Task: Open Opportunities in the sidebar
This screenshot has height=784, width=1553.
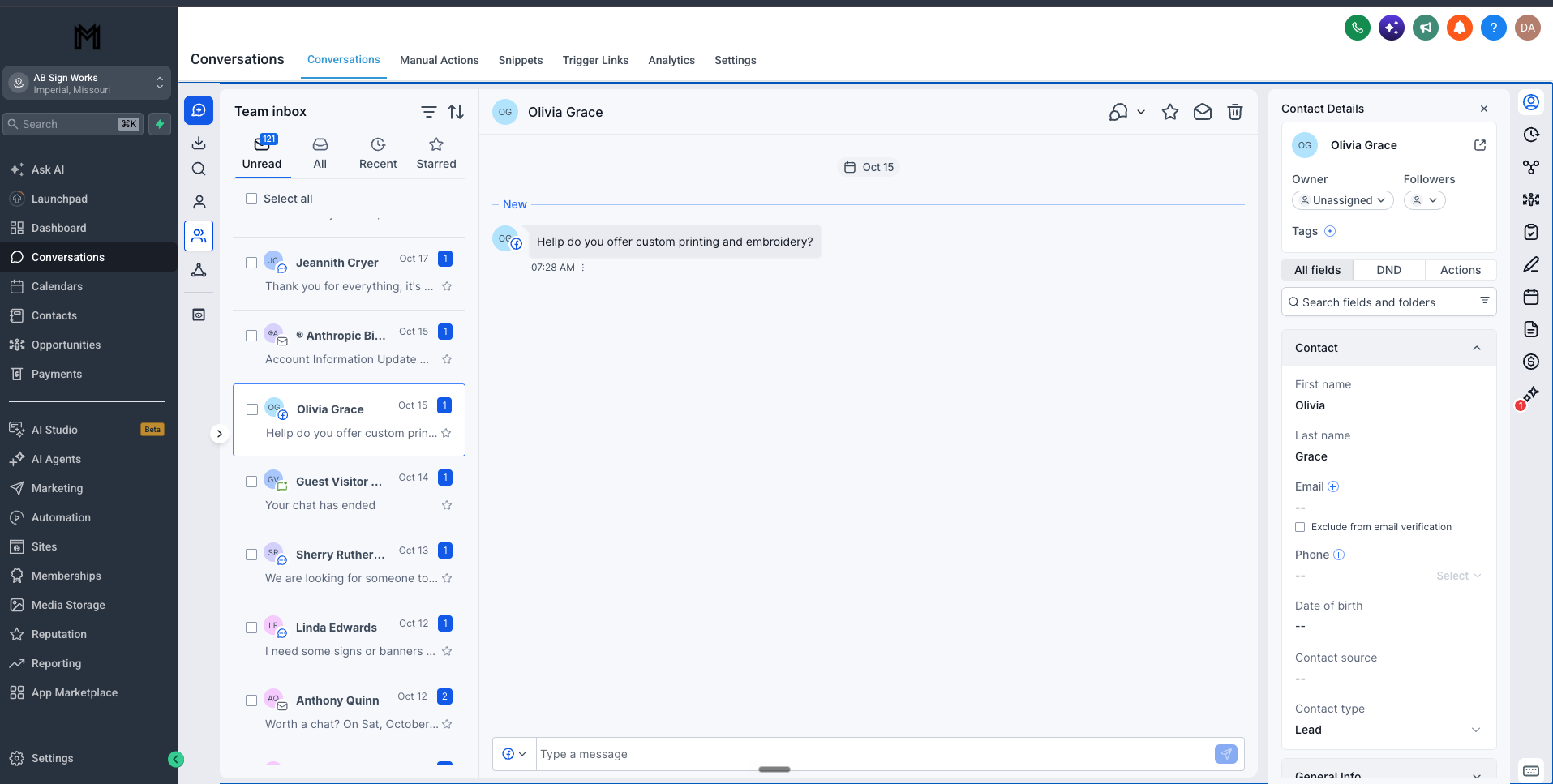Action: [66, 345]
